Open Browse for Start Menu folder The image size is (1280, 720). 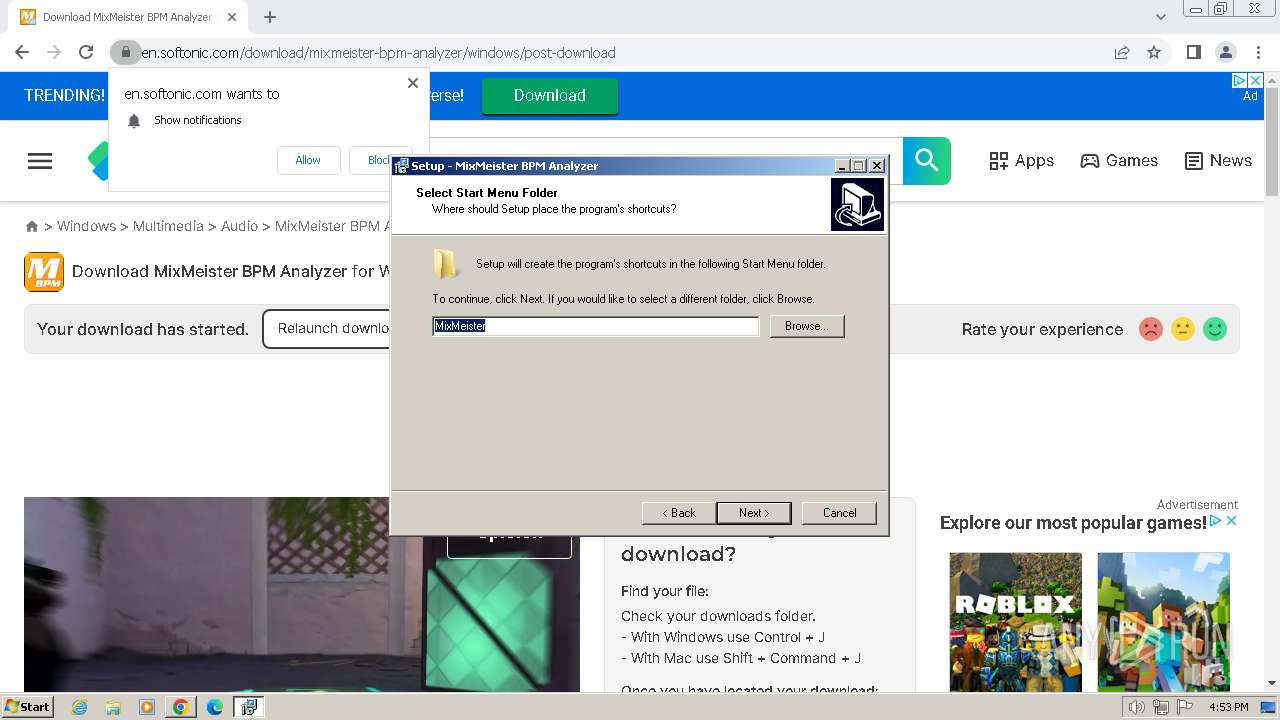tap(807, 326)
